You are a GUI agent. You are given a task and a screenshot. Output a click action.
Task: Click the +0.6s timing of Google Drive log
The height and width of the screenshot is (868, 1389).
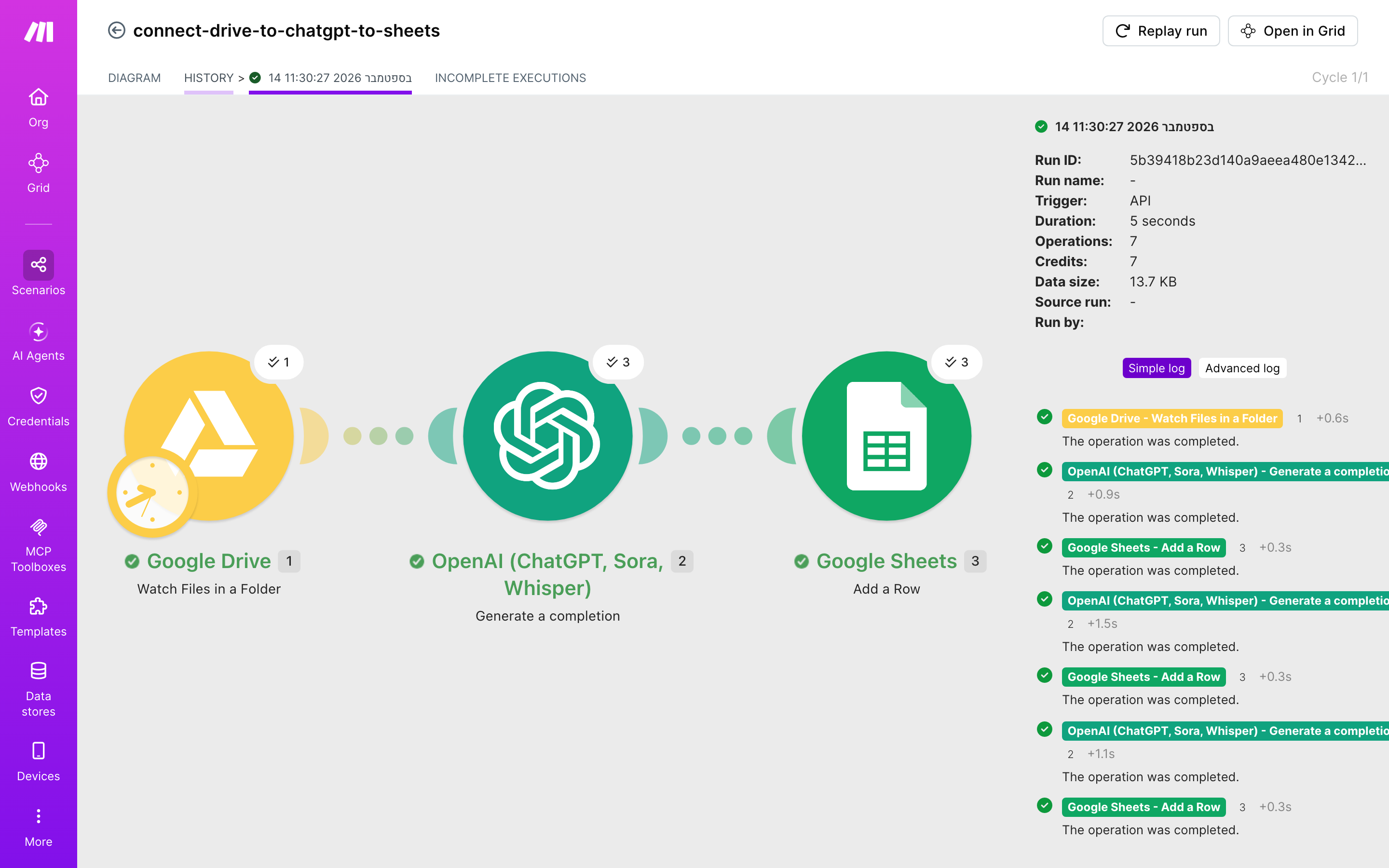click(1332, 419)
